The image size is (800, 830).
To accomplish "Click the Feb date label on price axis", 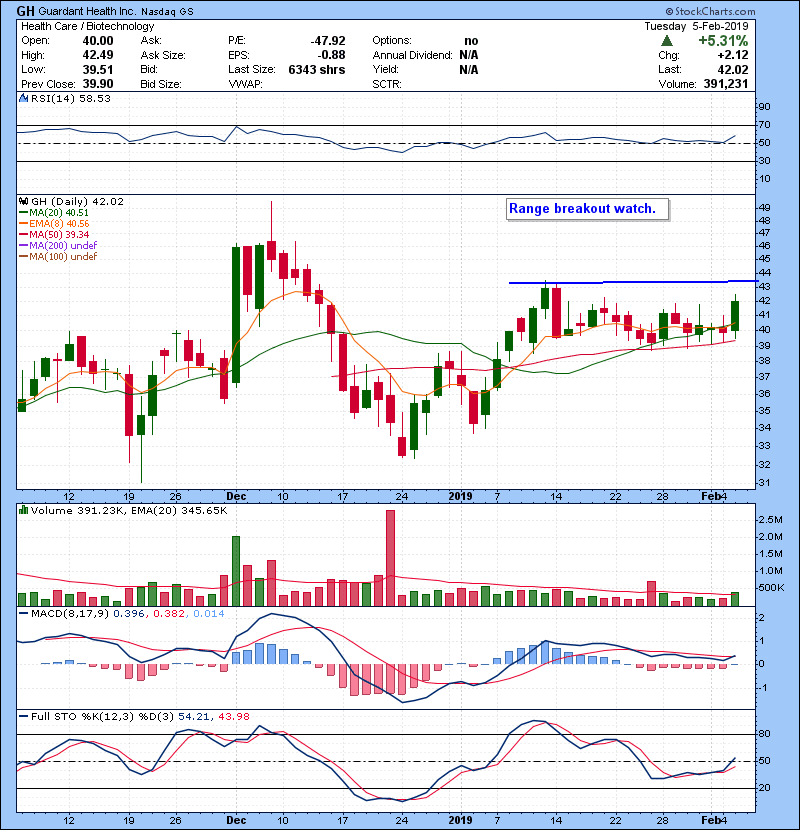I will 710,496.
